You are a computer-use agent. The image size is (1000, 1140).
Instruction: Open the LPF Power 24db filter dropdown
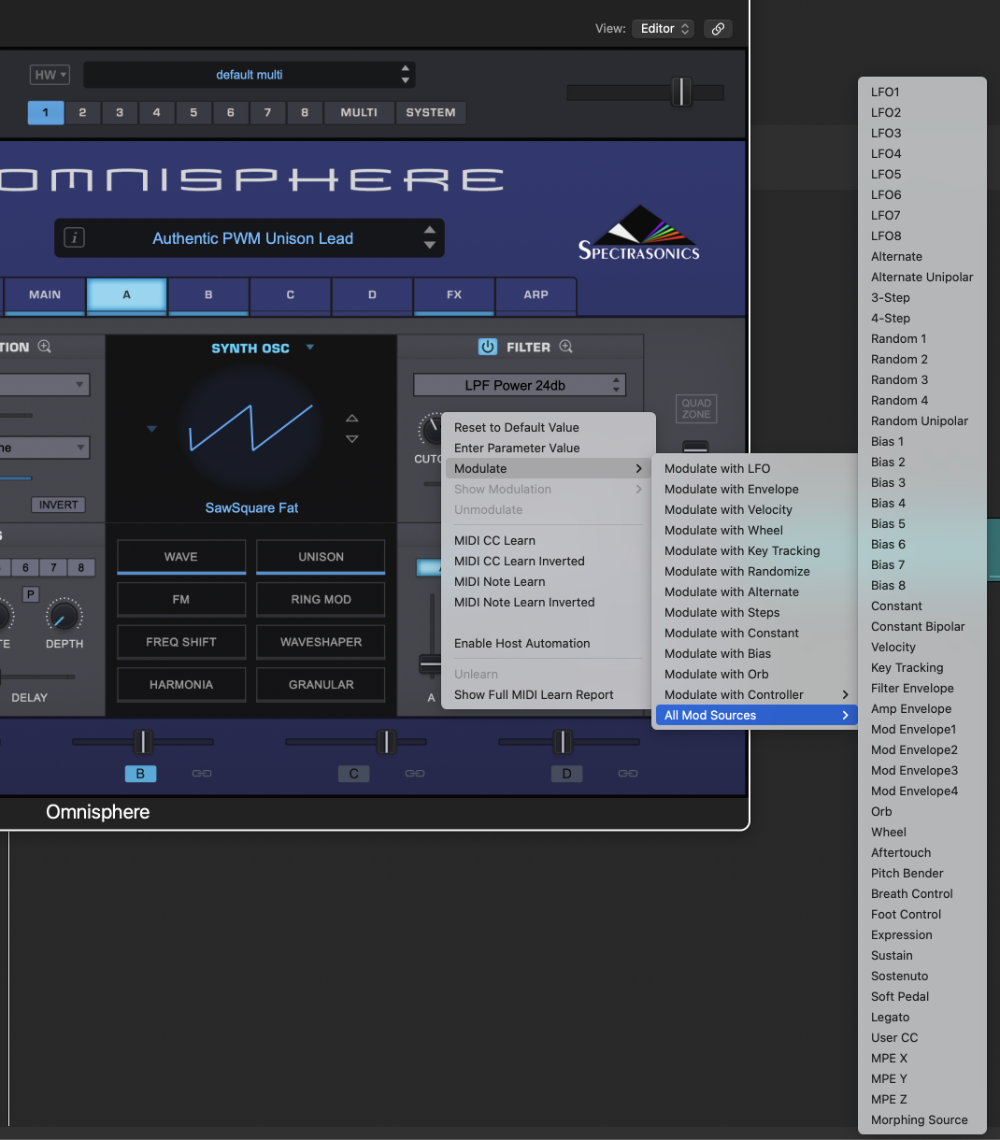(x=519, y=385)
